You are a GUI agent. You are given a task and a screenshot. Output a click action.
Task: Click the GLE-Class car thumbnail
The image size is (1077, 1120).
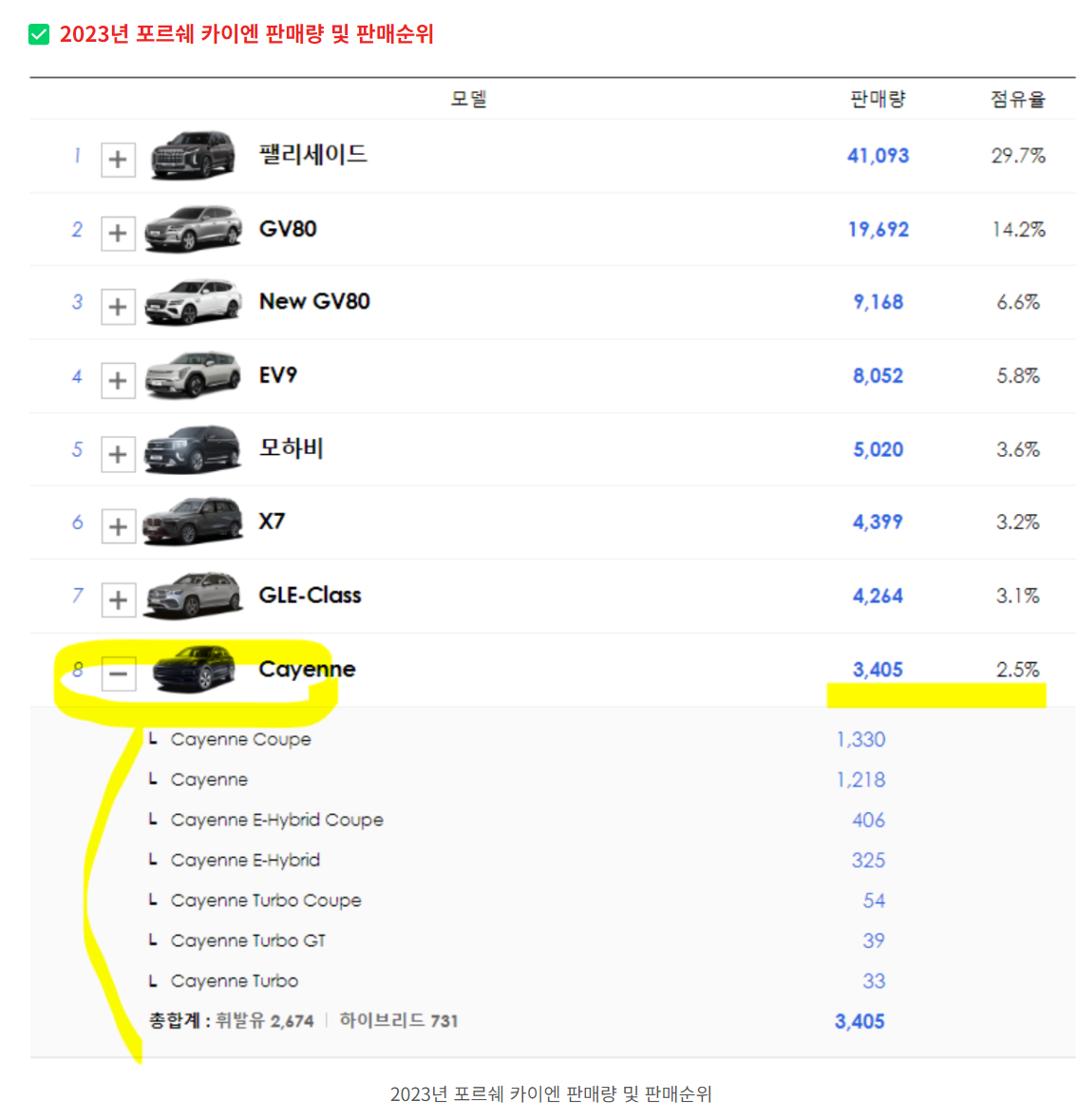click(x=193, y=595)
